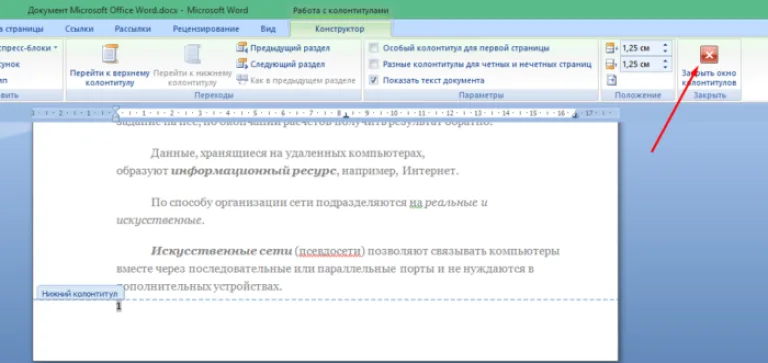Decrease footer distance from bottom value
768x363 pixels.
[x=665, y=67]
